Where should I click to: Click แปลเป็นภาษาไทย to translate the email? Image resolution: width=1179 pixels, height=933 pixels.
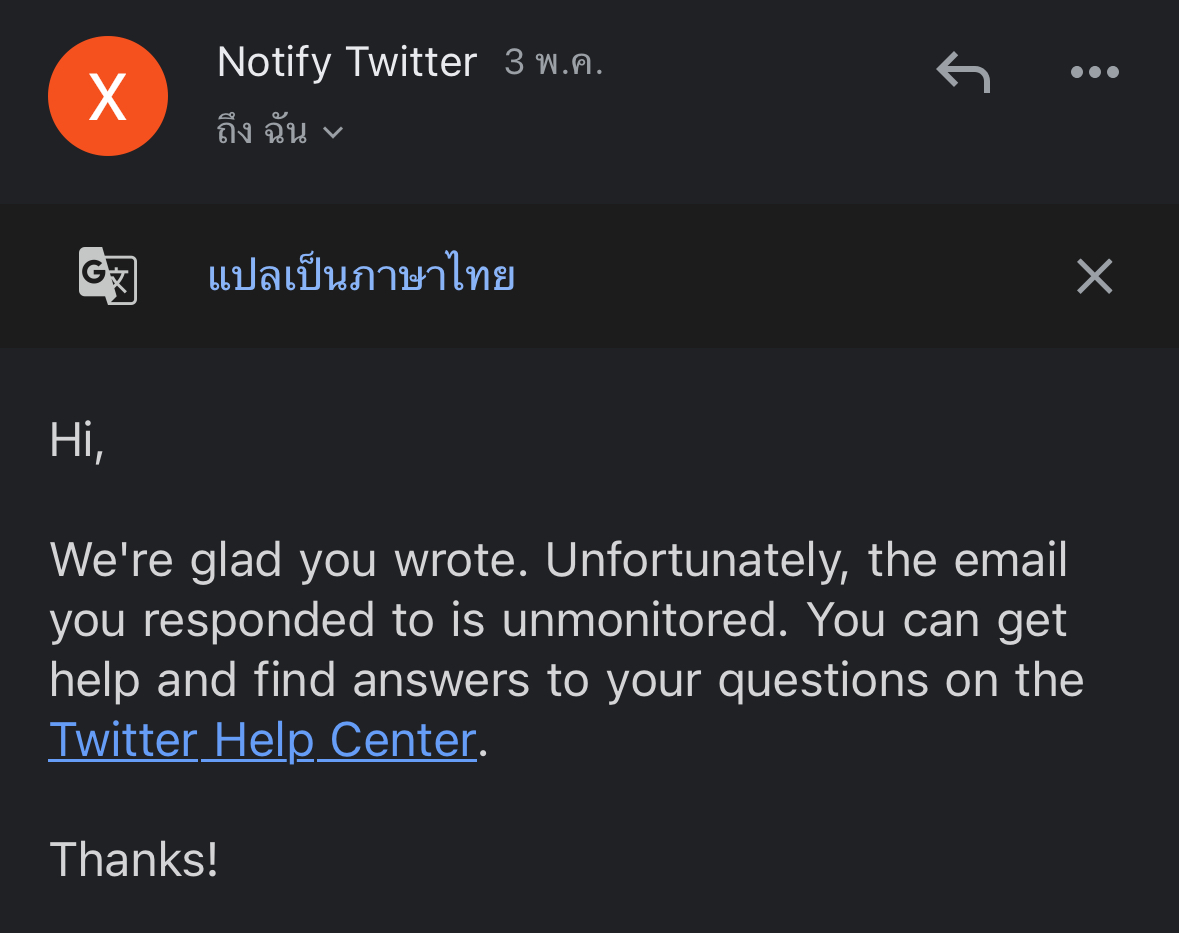point(362,274)
